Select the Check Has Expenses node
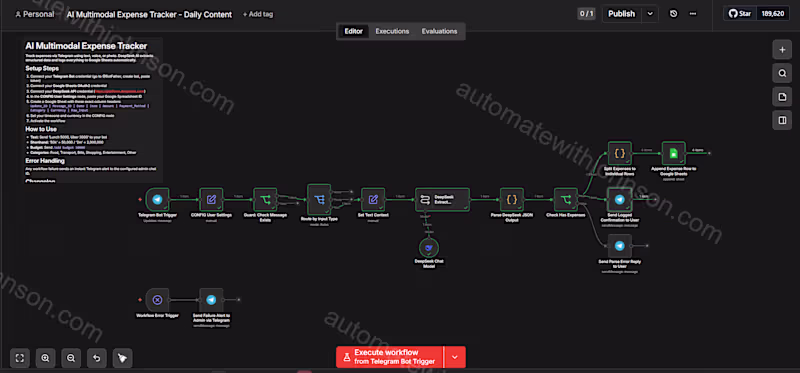This screenshot has width=800, height=373. 566,200
